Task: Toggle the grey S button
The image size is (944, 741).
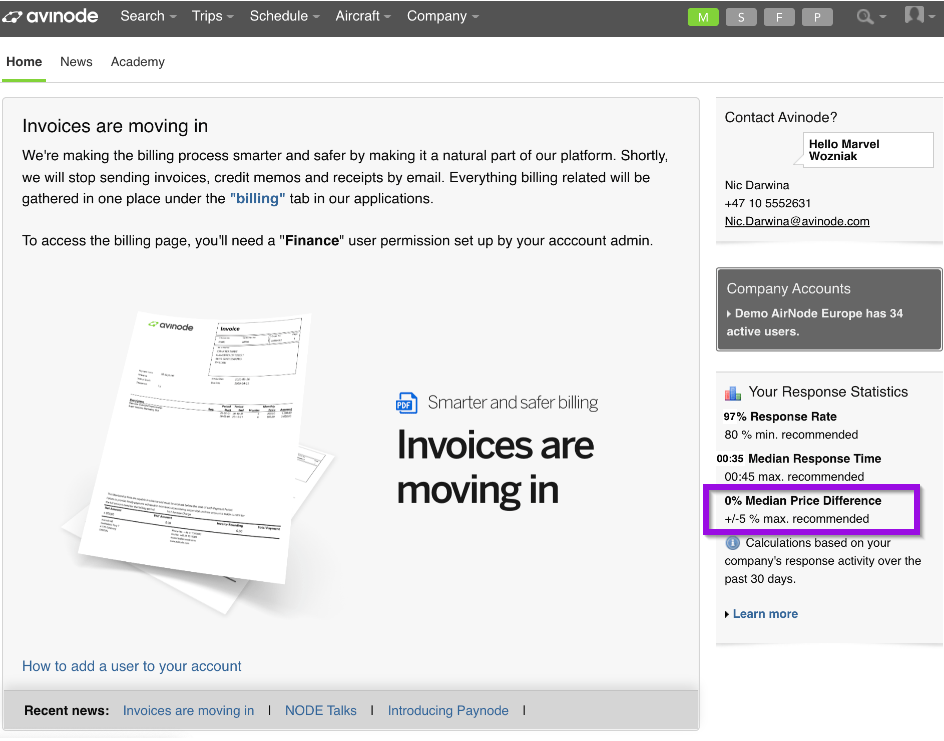Action: [x=741, y=17]
